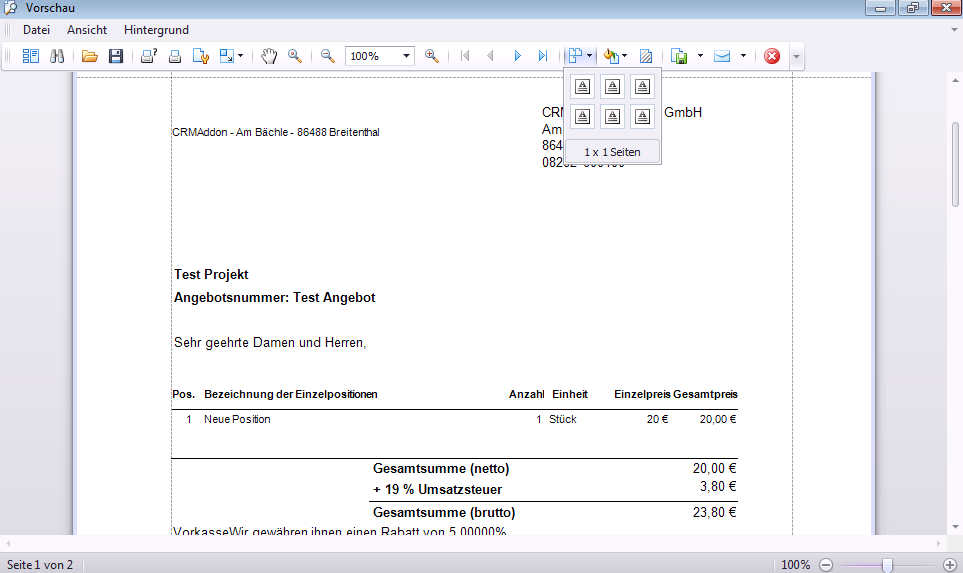Select first row, third column page cell
Viewport: 963px width, 573px height.
642,87
